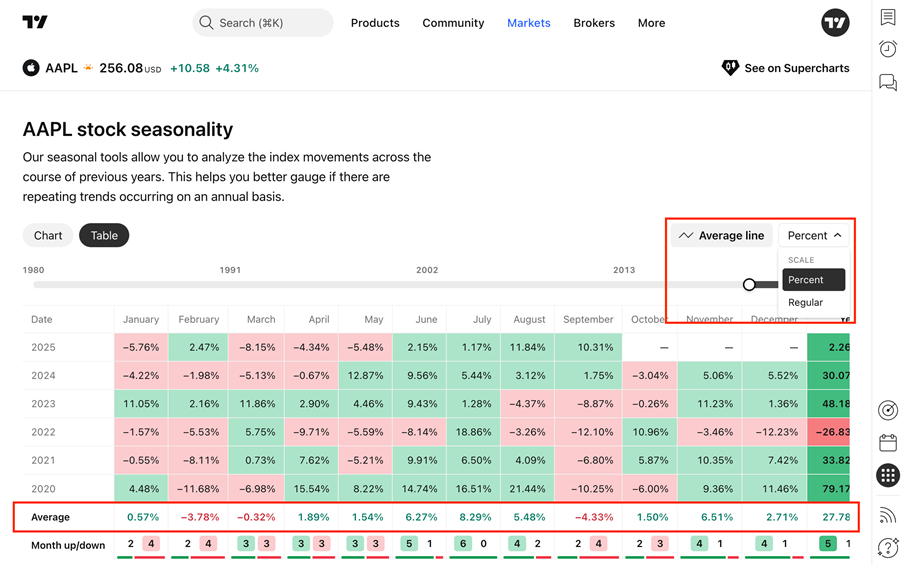Open the Community menu

(453, 22)
